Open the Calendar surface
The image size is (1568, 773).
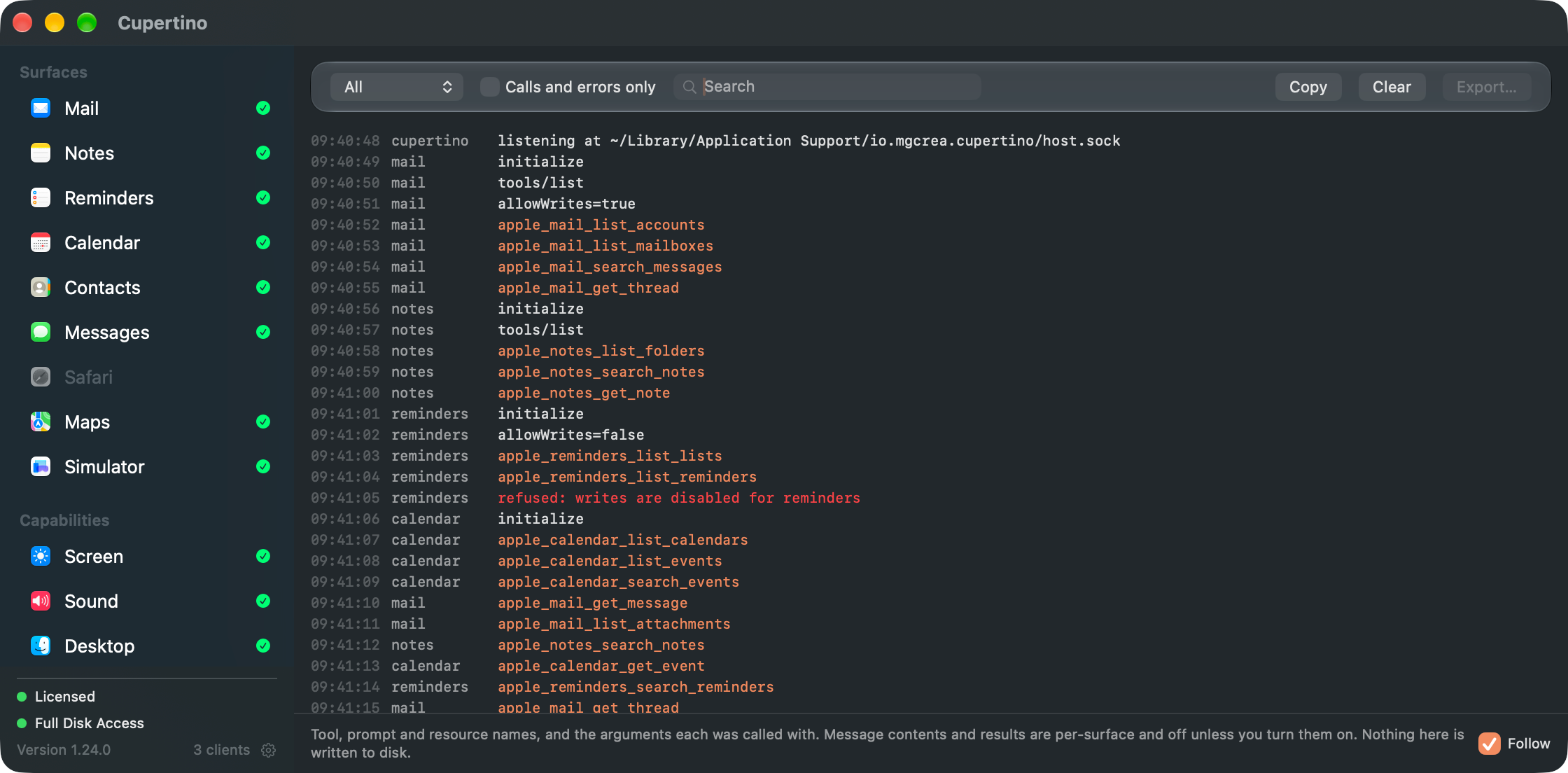coord(147,242)
